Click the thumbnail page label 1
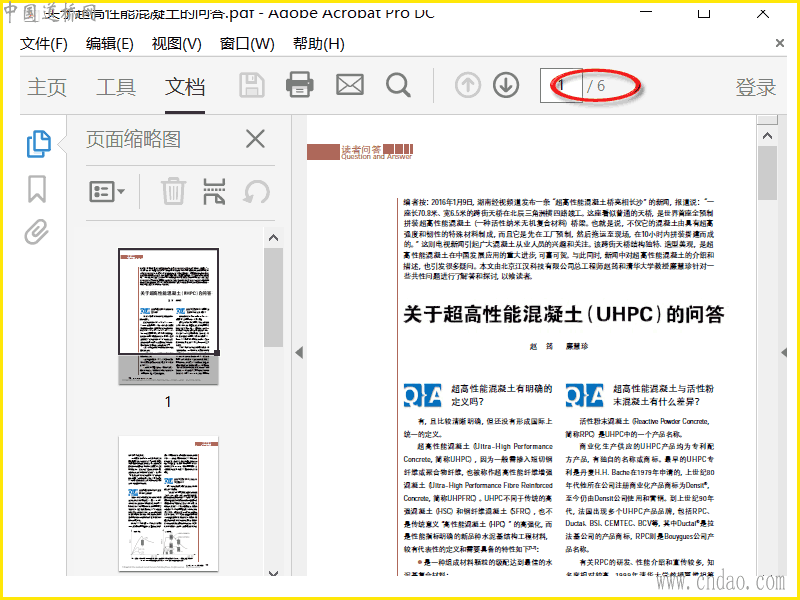 (168, 402)
